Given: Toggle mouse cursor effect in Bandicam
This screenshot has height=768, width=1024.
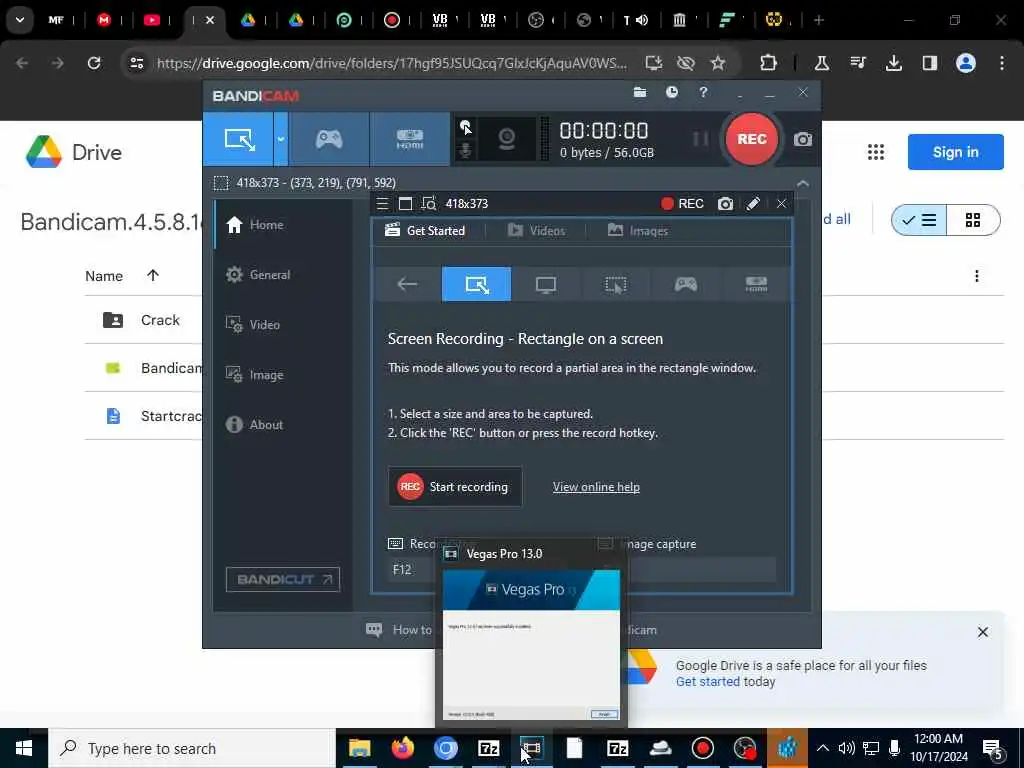Looking at the screenshot, I should pyautogui.click(x=466, y=127).
